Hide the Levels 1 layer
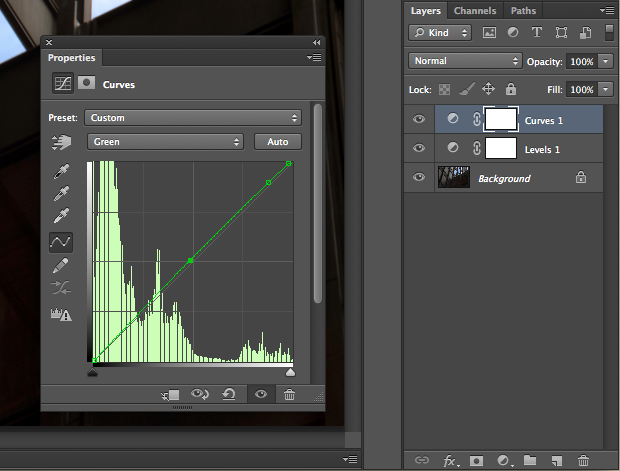Viewport: 620px width, 471px height. tap(419, 148)
